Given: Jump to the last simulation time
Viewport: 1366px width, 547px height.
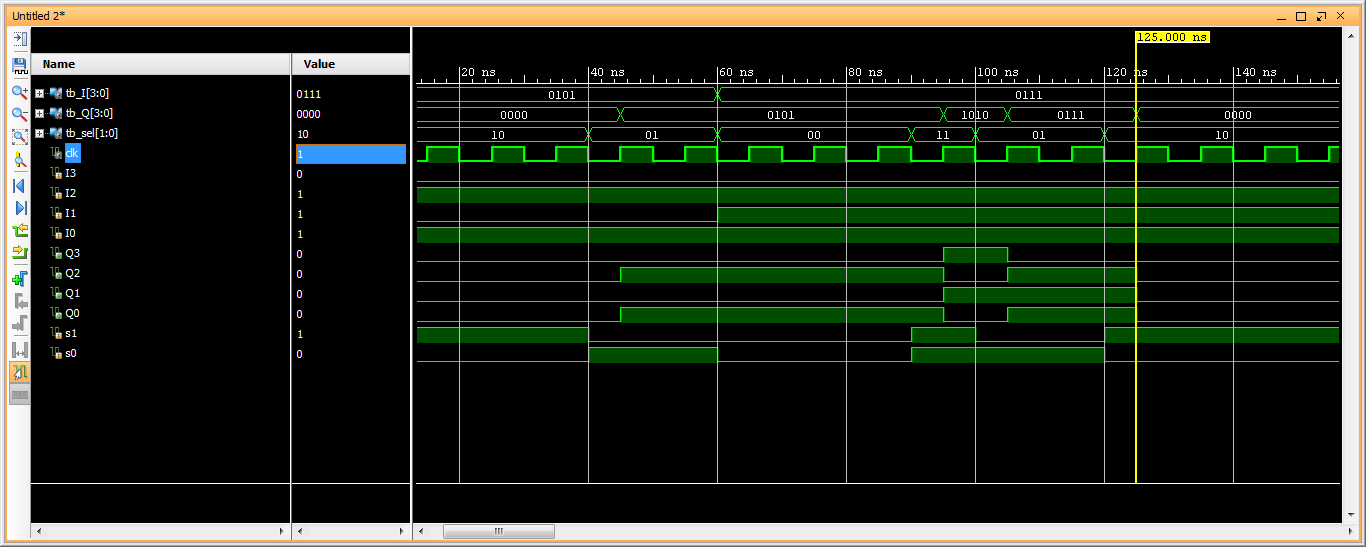Looking at the screenshot, I should pos(19,207).
